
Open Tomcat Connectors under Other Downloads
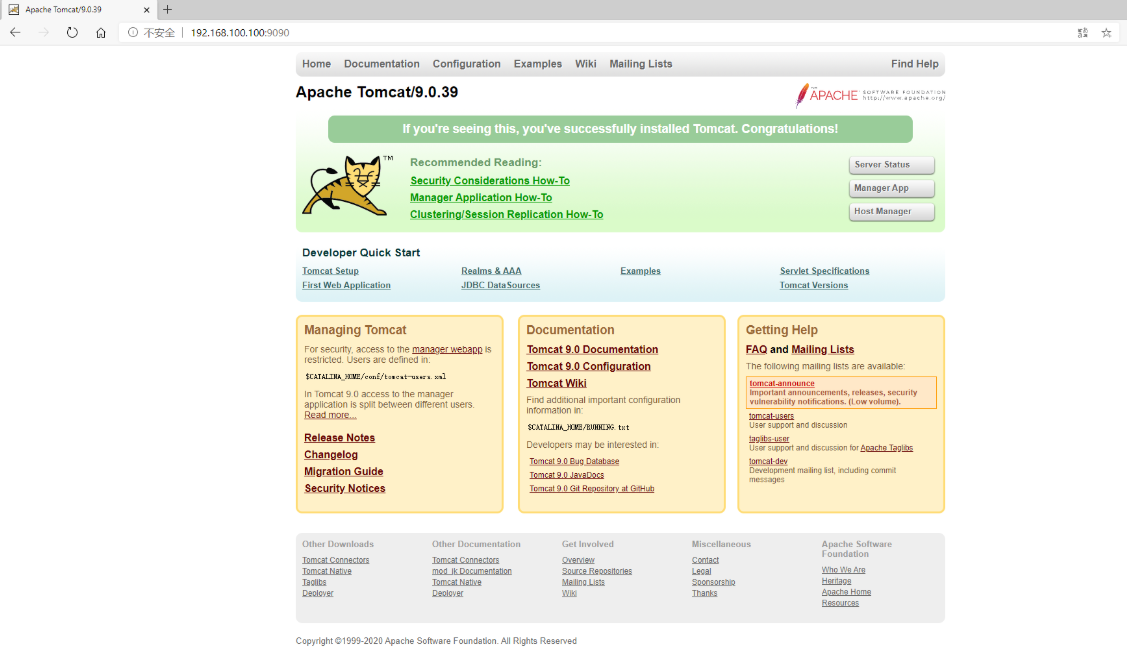pos(336,561)
